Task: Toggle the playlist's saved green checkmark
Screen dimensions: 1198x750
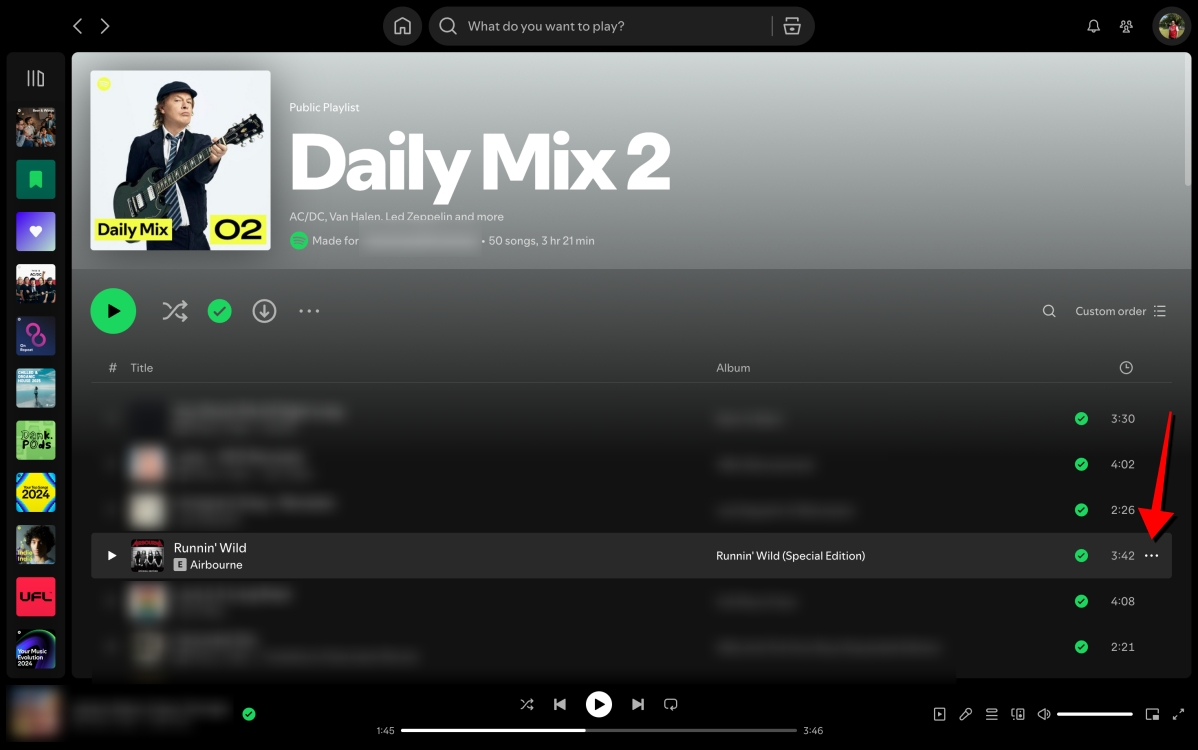Action: coord(219,311)
